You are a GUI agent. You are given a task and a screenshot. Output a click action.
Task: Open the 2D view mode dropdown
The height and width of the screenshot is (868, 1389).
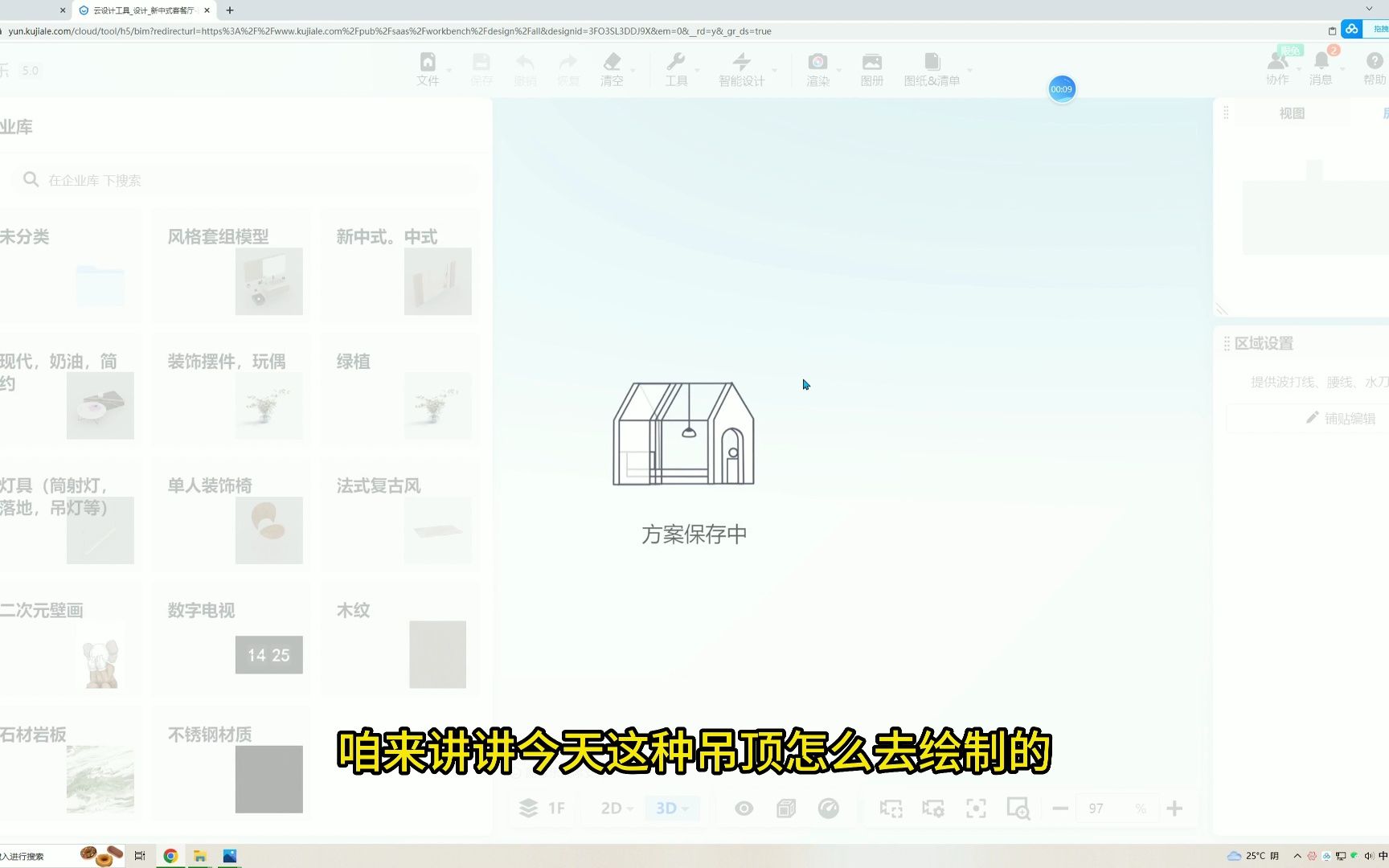pyautogui.click(x=617, y=808)
